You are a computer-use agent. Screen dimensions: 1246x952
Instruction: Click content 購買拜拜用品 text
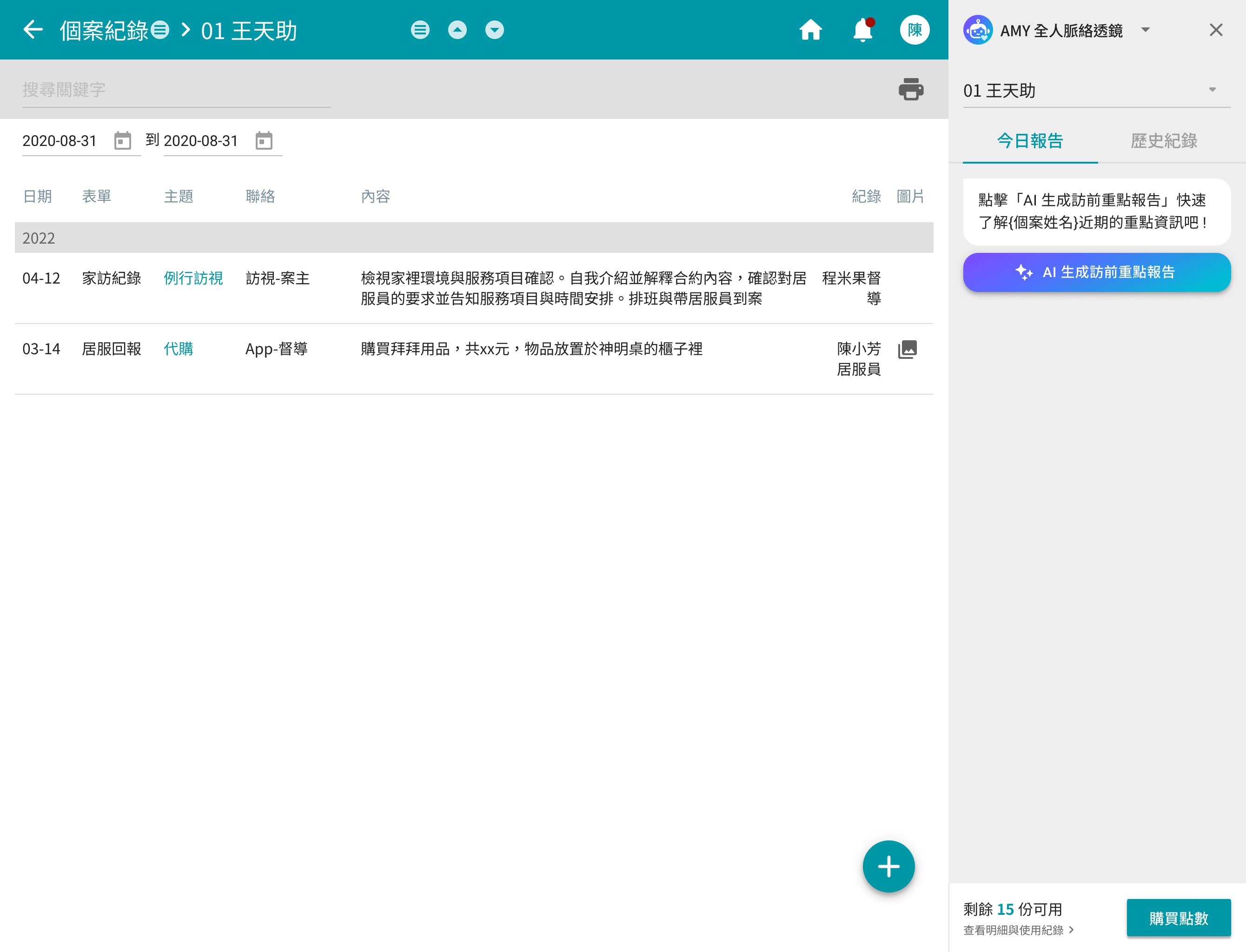click(531, 349)
